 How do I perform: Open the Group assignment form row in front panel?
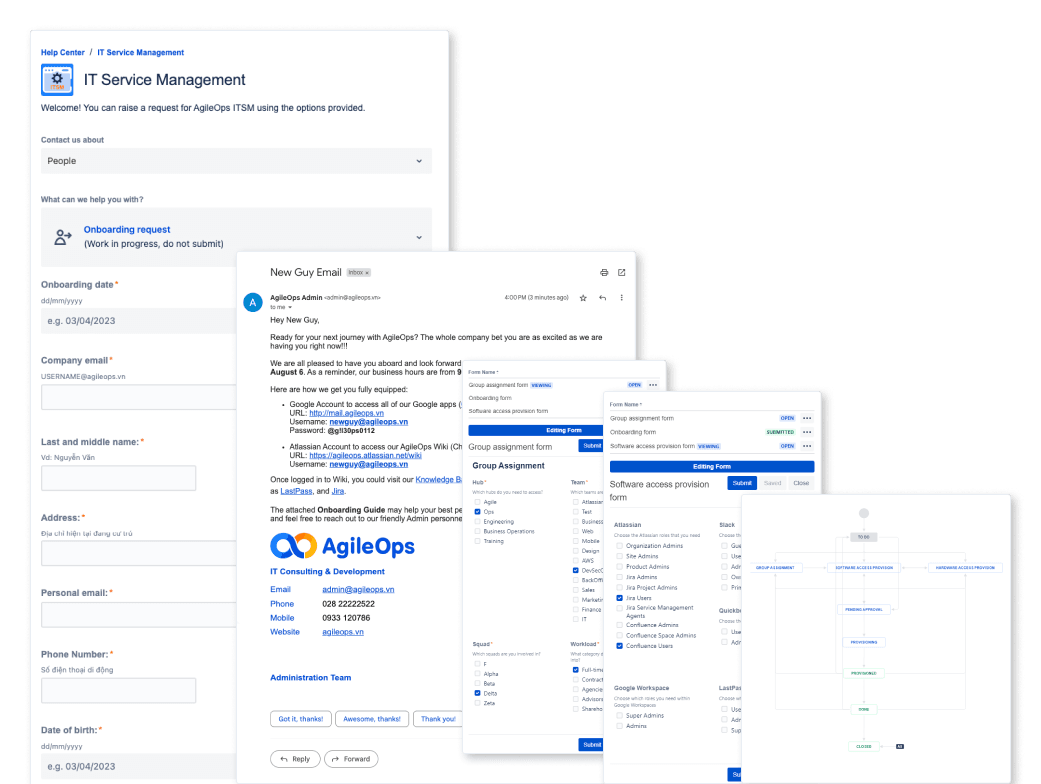coord(711,418)
